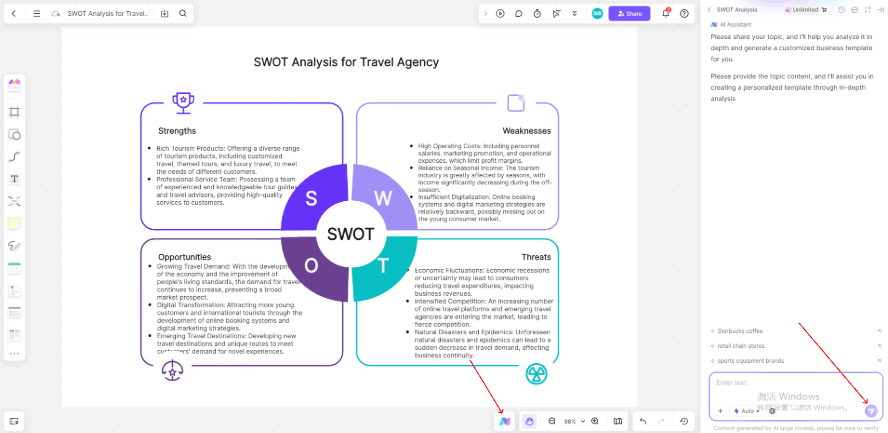
Task: Select the Threats heading text
Action: [x=536, y=257]
